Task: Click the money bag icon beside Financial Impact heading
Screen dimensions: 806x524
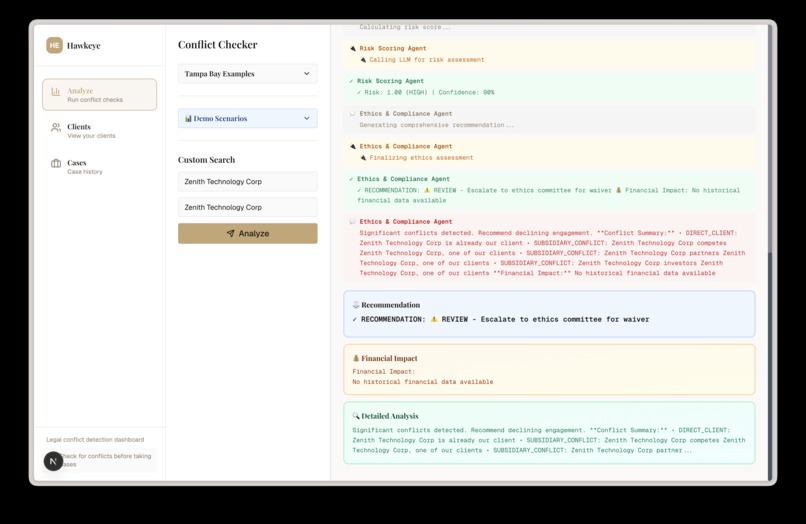Action: pyautogui.click(x=356, y=358)
